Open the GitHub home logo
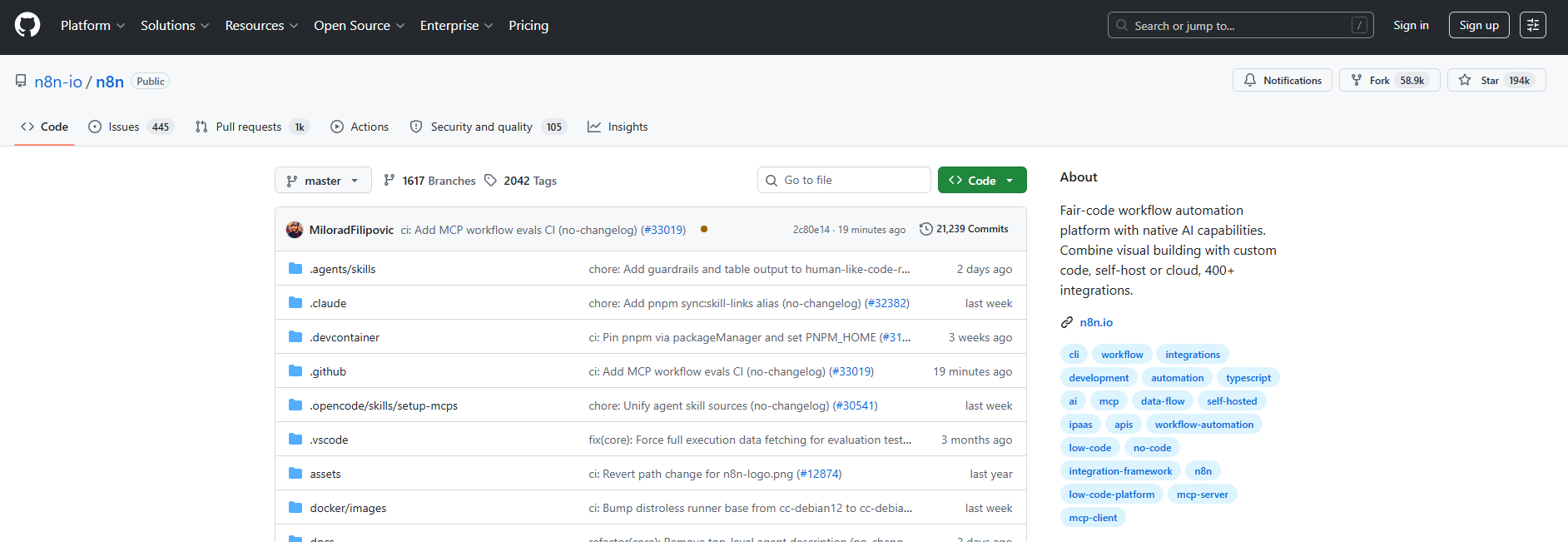This screenshot has height=542, width=1568. 27,25
